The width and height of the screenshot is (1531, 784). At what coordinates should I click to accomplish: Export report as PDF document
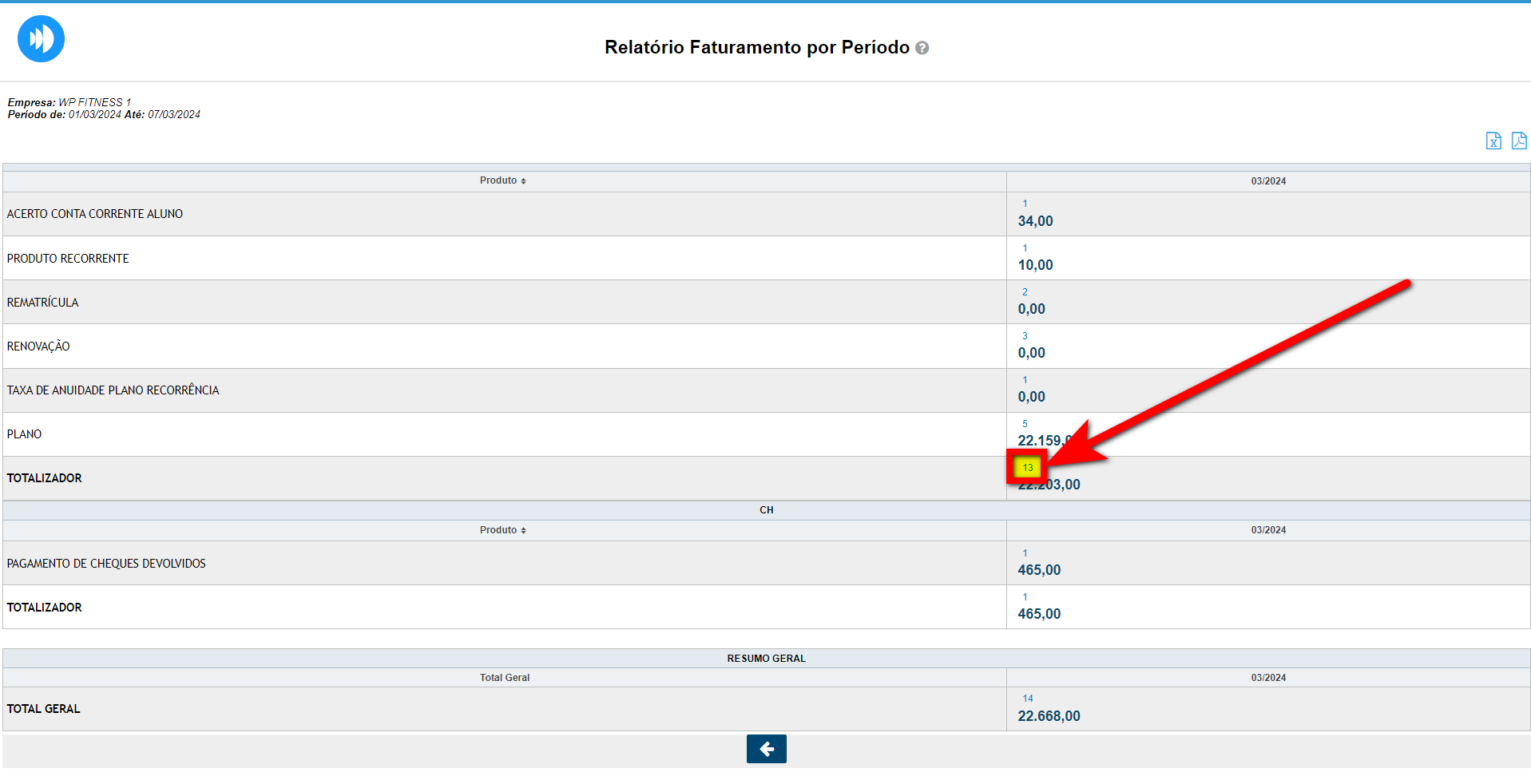1518,141
